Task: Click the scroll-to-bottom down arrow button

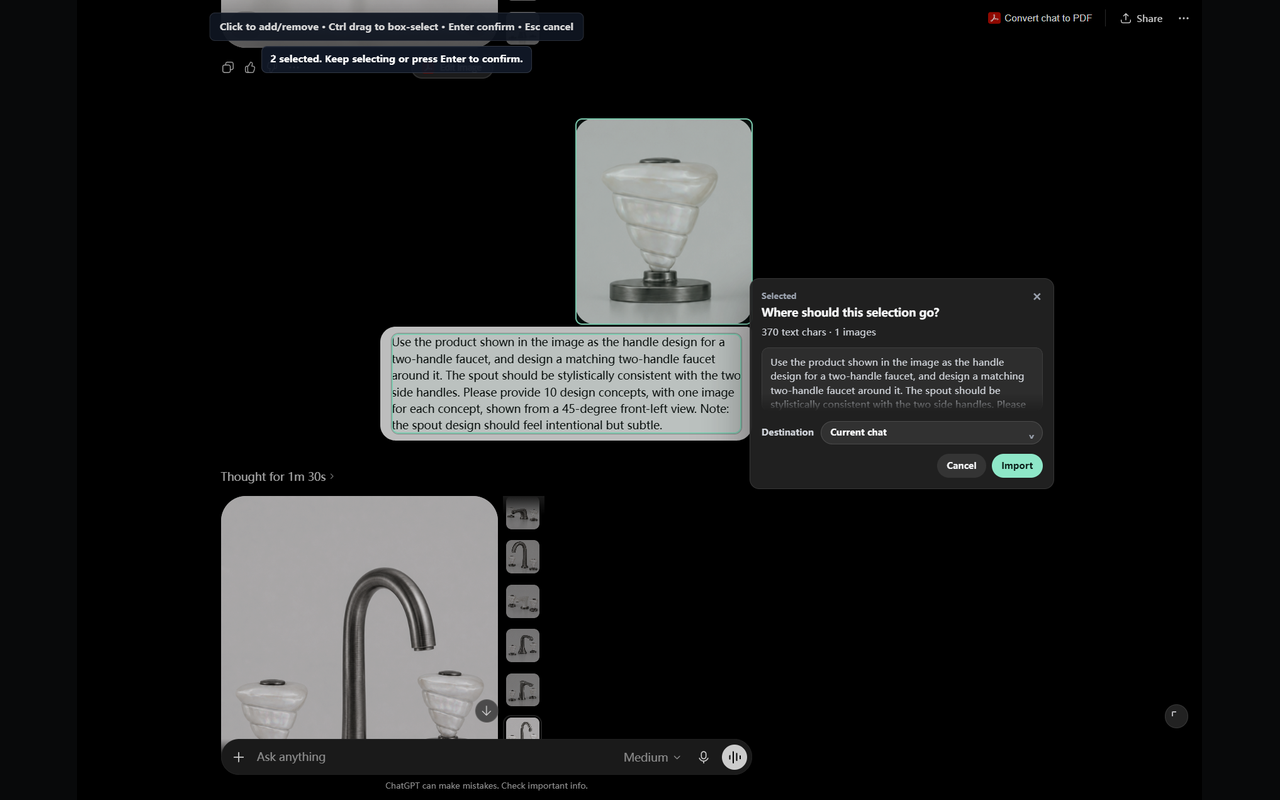Action: point(486,711)
